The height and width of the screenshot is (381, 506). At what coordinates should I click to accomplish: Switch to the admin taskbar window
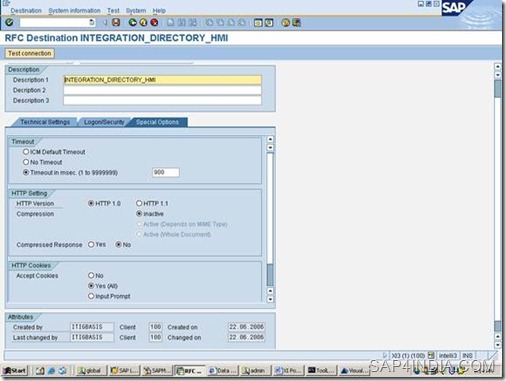coord(255,370)
